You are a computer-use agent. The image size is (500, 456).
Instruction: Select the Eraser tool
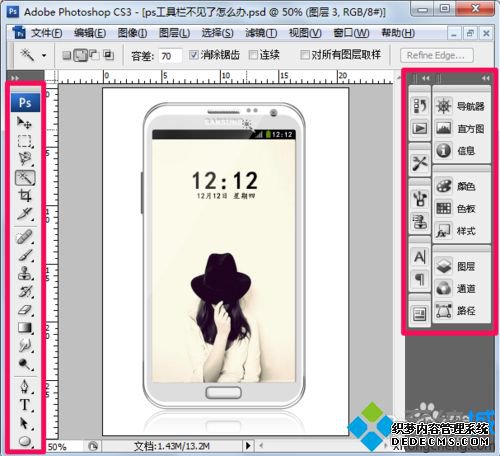pyautogui.click(x=25, y=310)
